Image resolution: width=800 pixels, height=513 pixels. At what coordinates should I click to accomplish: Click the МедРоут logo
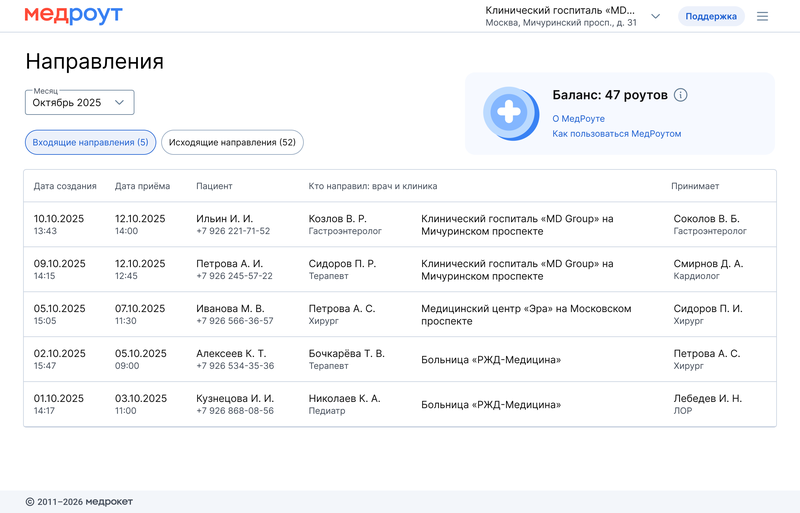73,16
